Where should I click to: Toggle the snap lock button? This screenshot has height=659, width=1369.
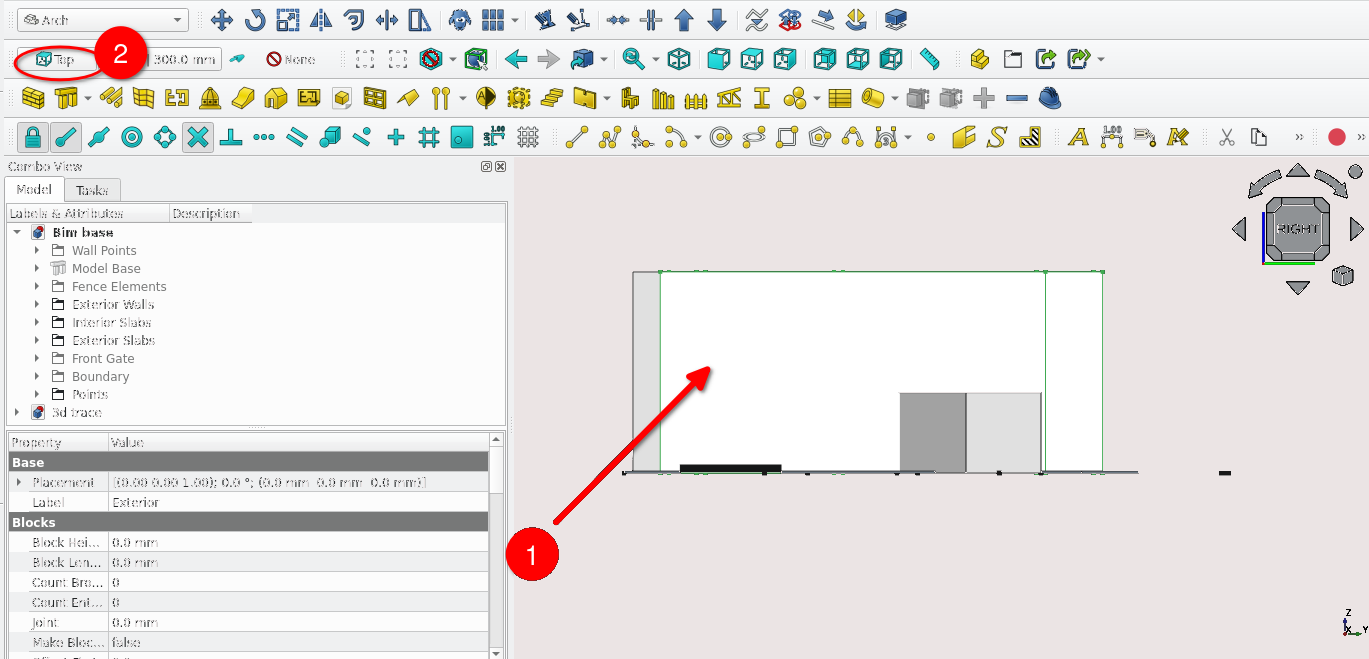(x=33, y=137)
